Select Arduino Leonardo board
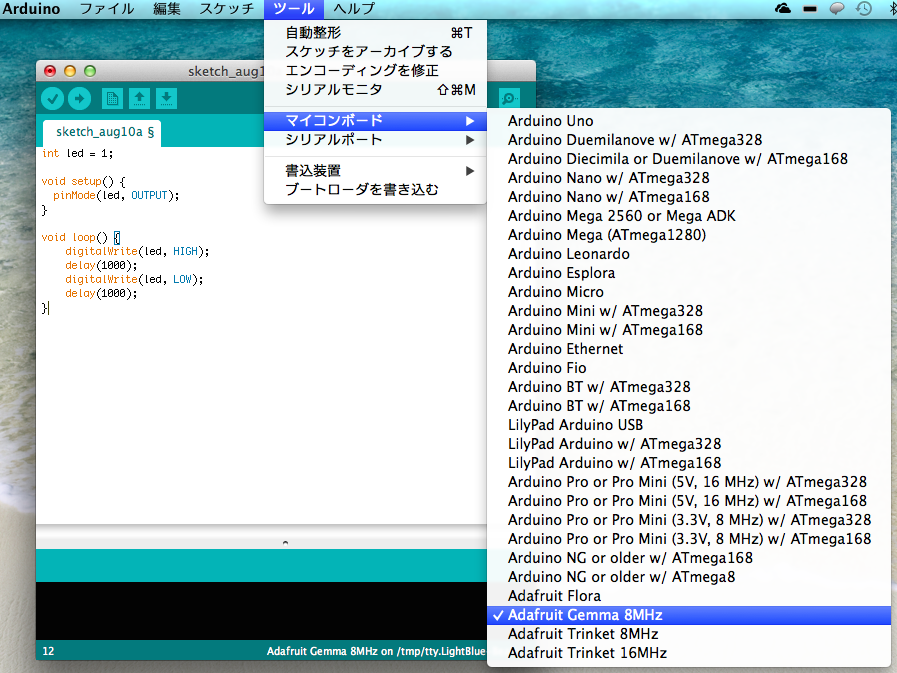This screenshot has width=897, height=673. [689, 254]
